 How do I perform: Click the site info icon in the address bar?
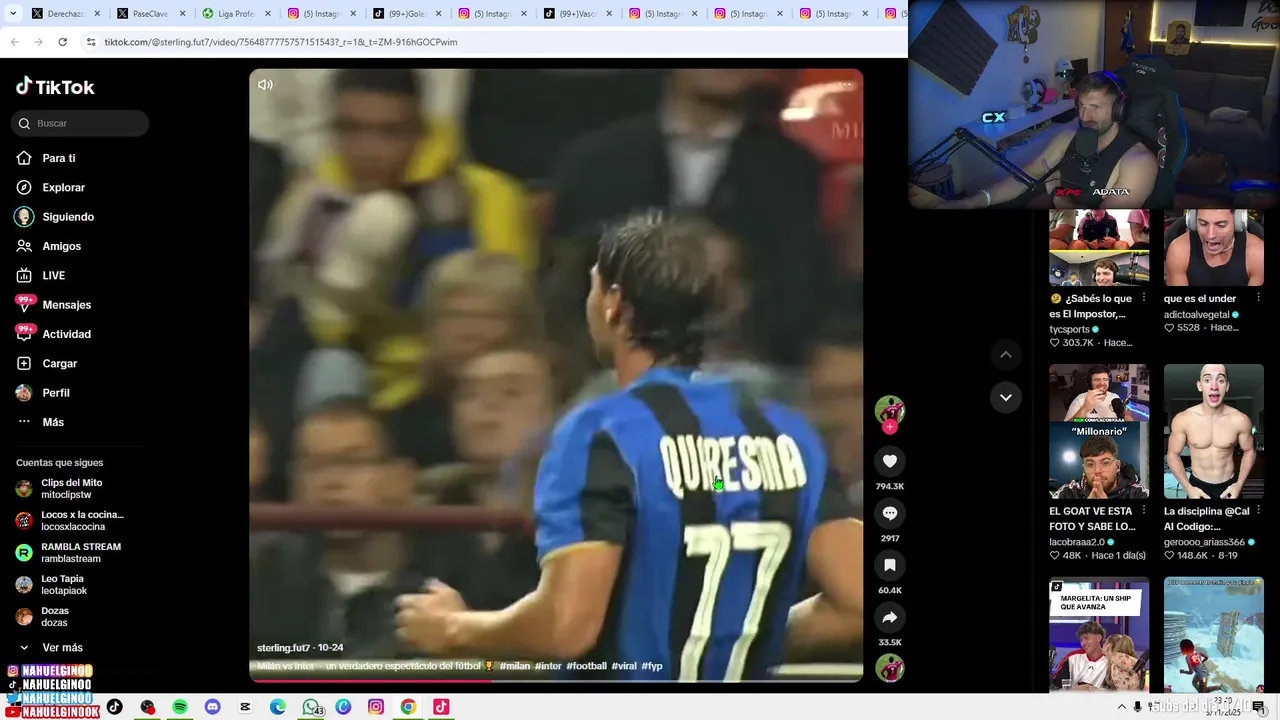[x=91, y=42]
